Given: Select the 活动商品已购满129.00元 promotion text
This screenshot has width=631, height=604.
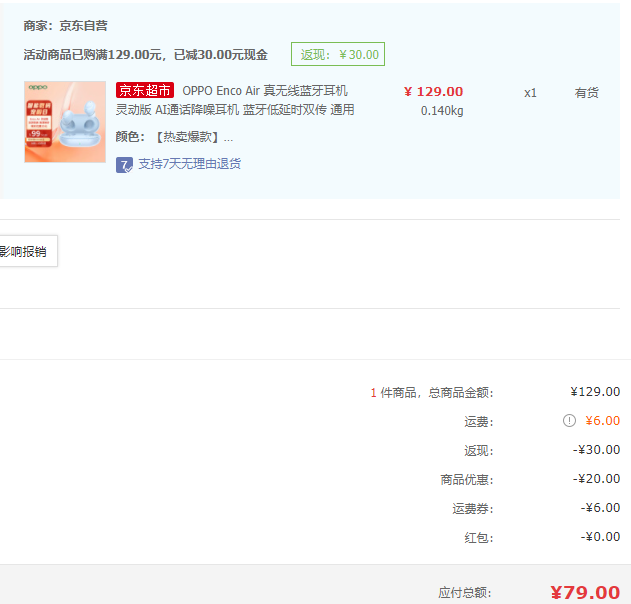Looking at the screenshot, I should (145, 54).
